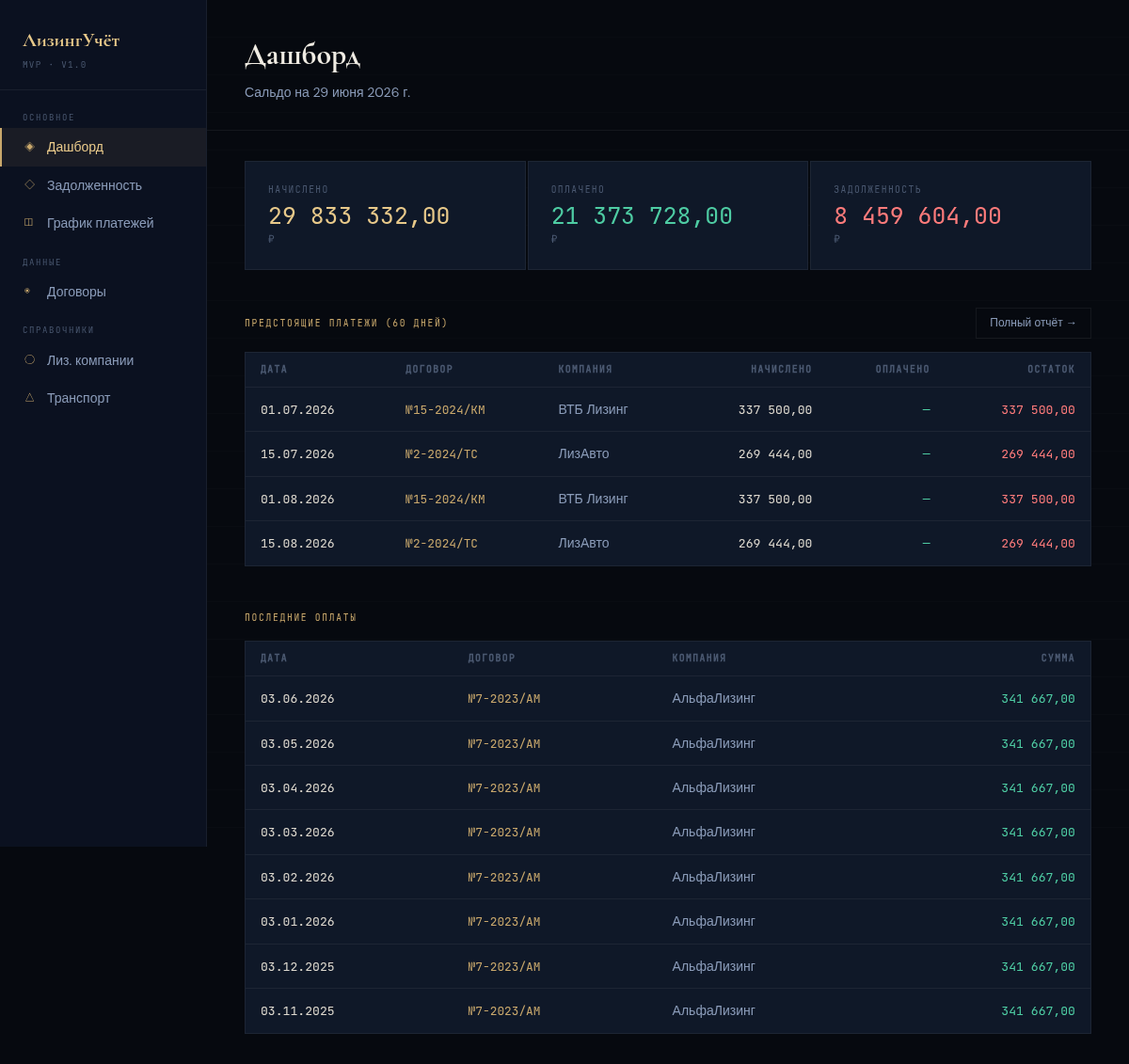Open contract №2-2024/ТС dated 15.07.2026
The width and height of the screenshot is (1129, 1064).
pos(441,454)
